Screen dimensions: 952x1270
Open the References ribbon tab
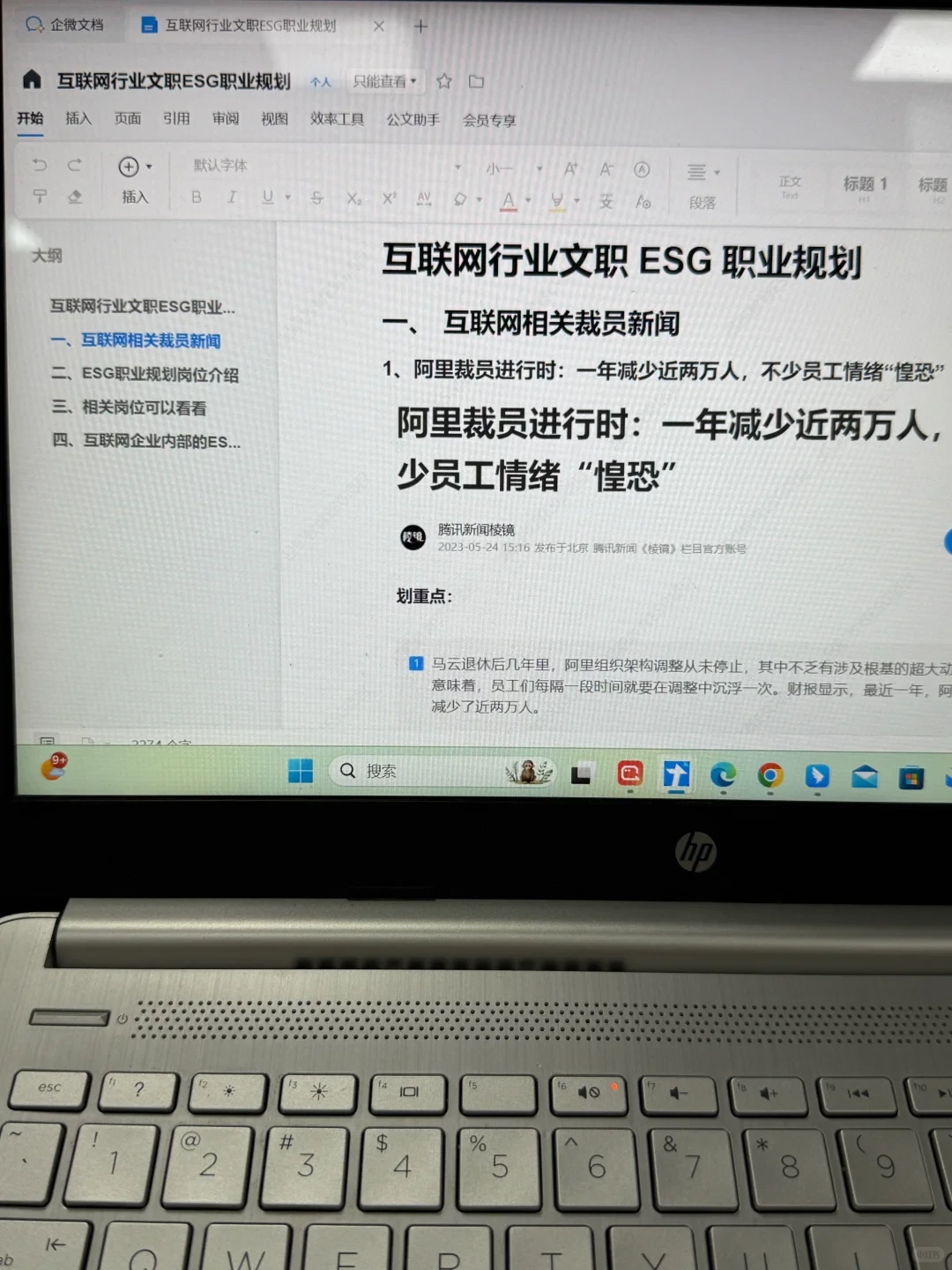pos(176,118)
